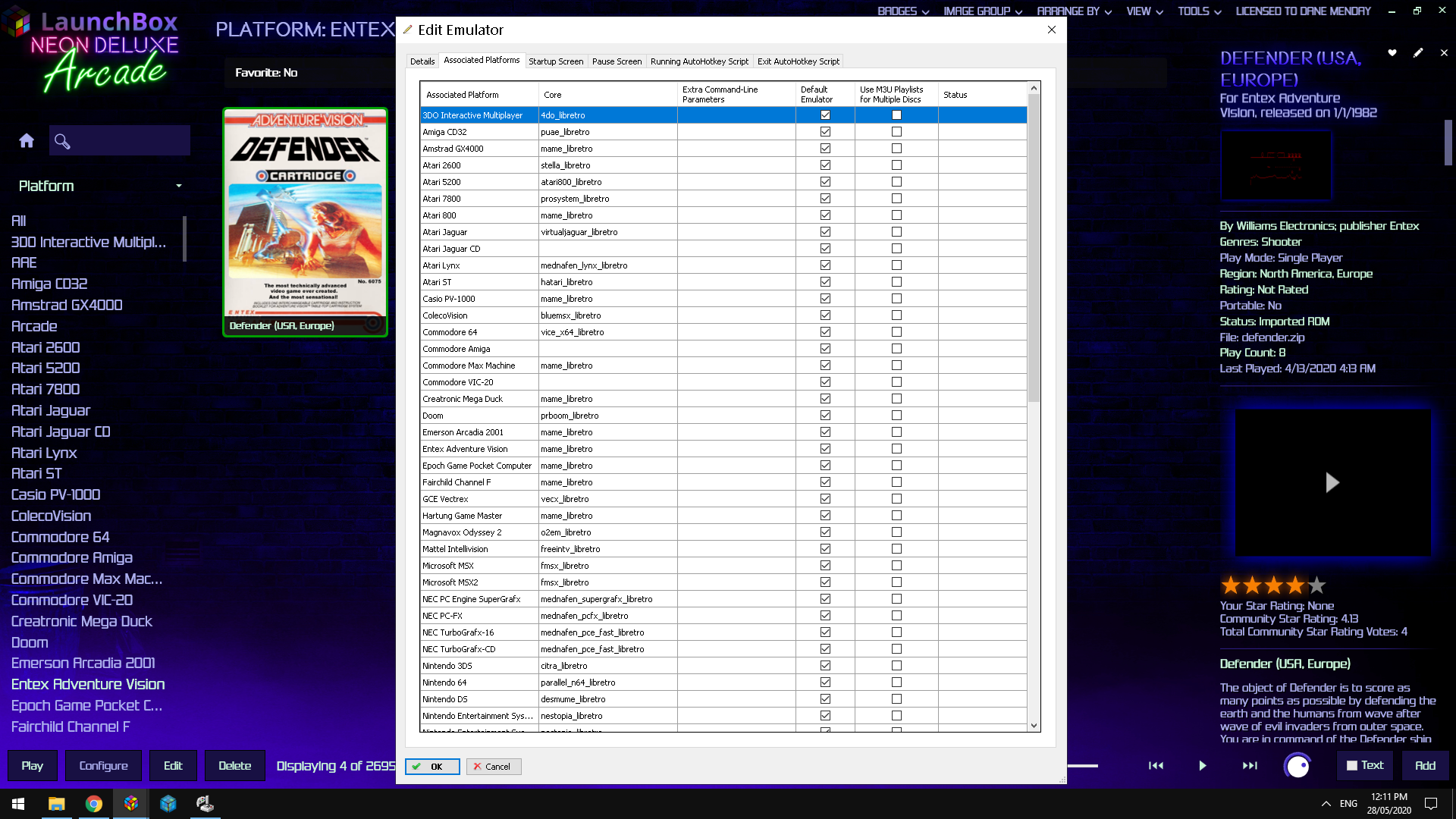The image size is (1456, 819).
Task: Enable M3U Playlists for 3DO Interactive Multiplayer
Action: point(896,115)
